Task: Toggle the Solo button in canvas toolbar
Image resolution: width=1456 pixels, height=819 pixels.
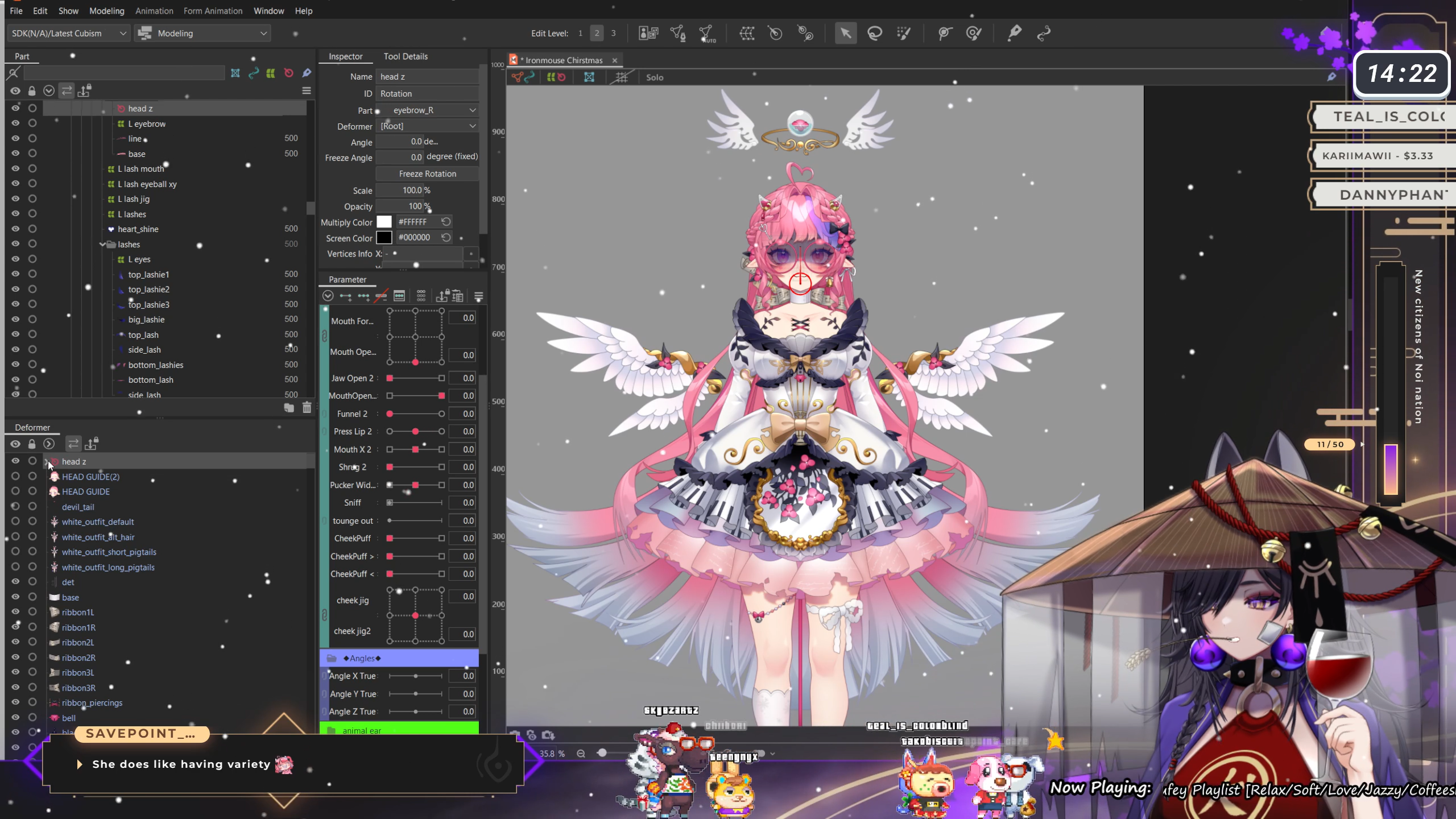Action: 654,77
